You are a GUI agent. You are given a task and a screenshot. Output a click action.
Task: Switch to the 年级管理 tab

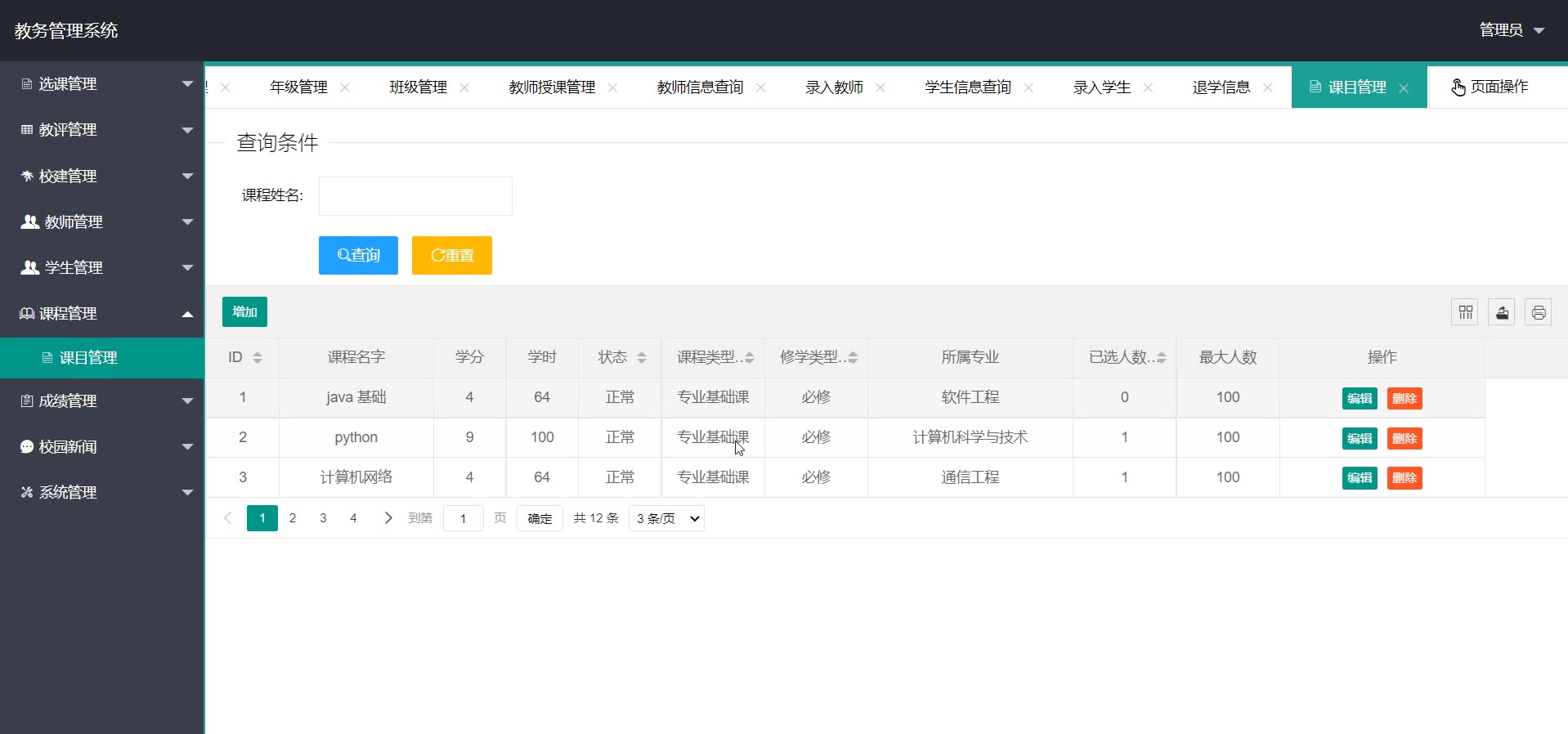tap(298, 87)
